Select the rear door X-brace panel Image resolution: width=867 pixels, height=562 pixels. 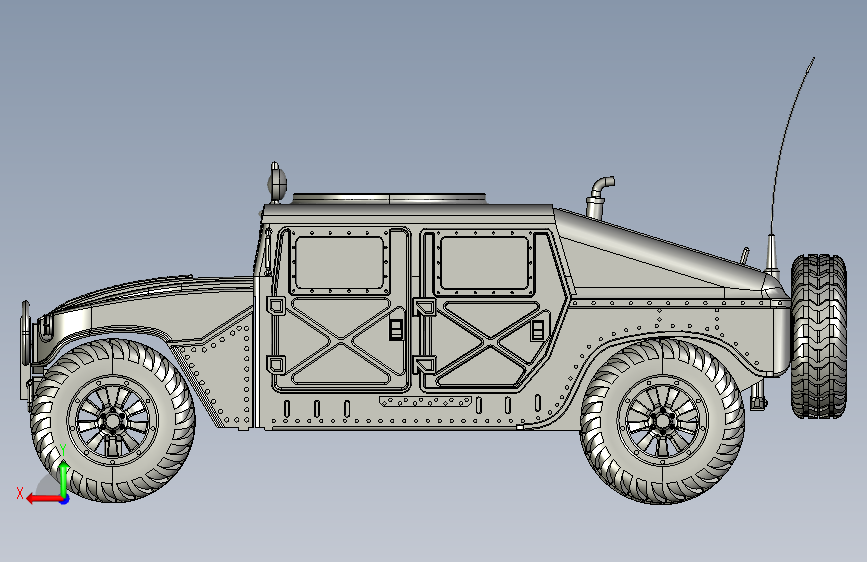click(488, 344)
